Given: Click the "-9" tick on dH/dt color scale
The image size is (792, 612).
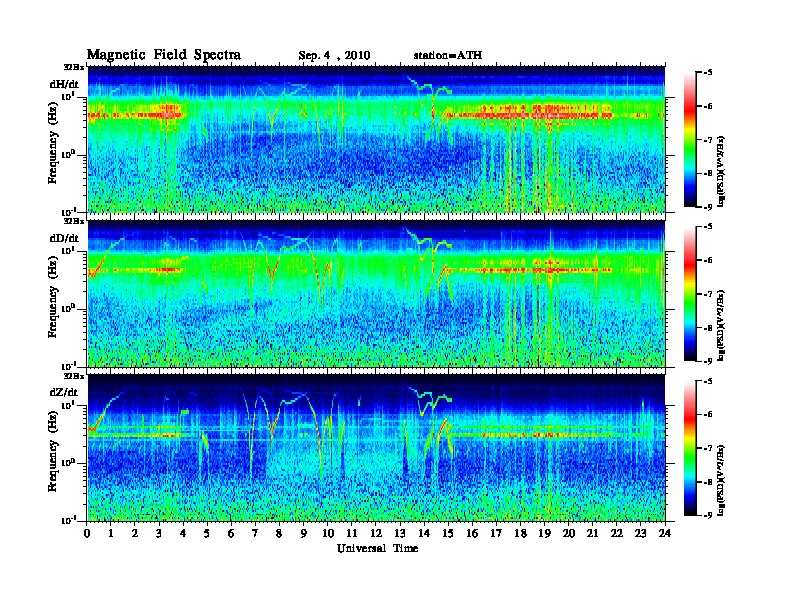Looking at the screenshot, I should pyautogui.click(x=708, y=207).
